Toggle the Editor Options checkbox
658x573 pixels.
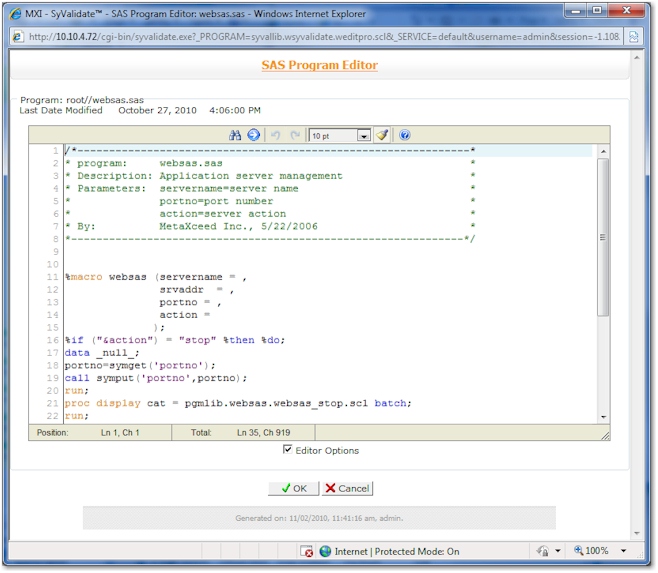[287, 450]
